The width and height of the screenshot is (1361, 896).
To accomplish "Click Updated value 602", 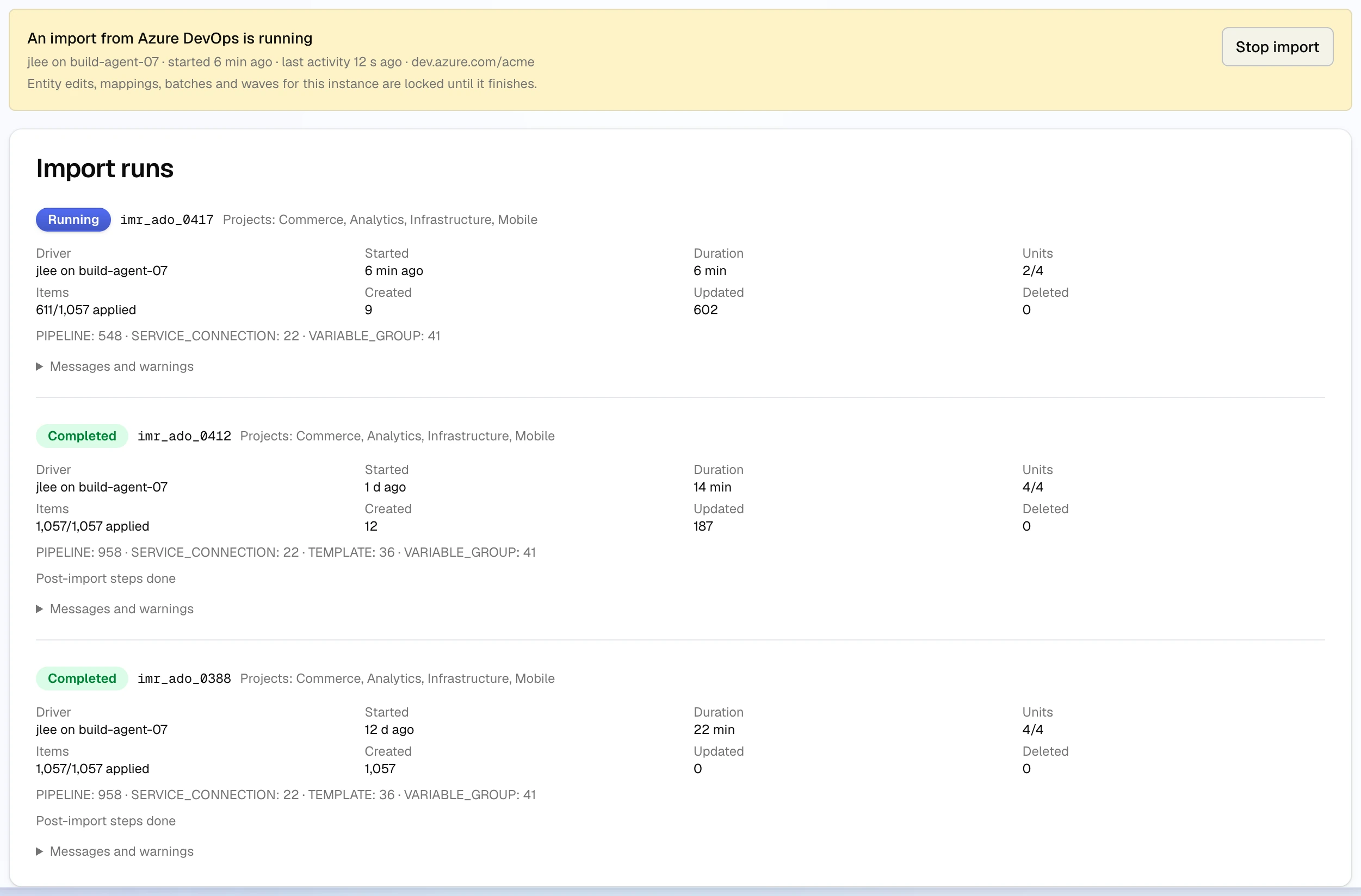I will (705, 310).
